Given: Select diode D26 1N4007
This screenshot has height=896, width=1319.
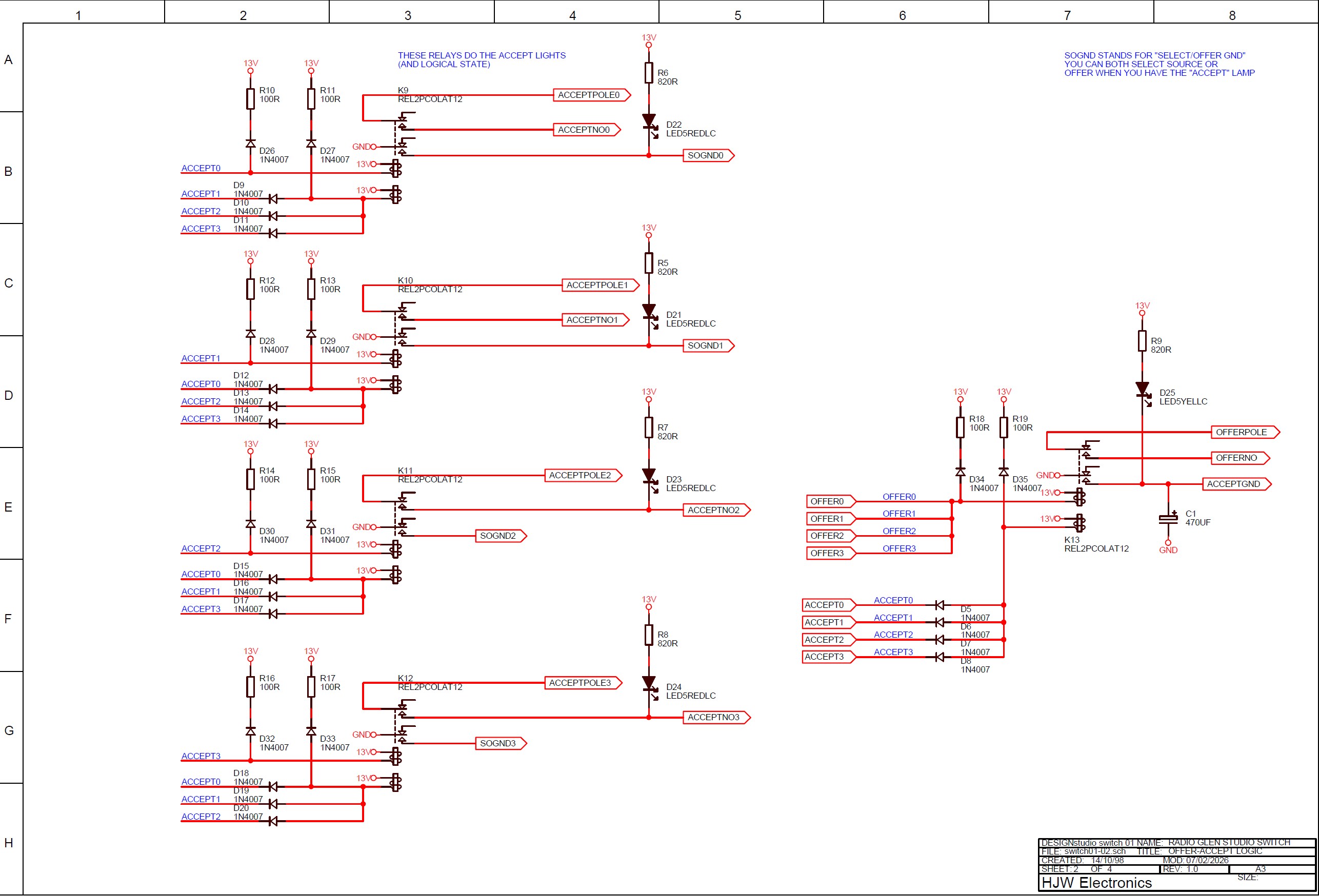Looking at the screenshot, I should [250, 145].
